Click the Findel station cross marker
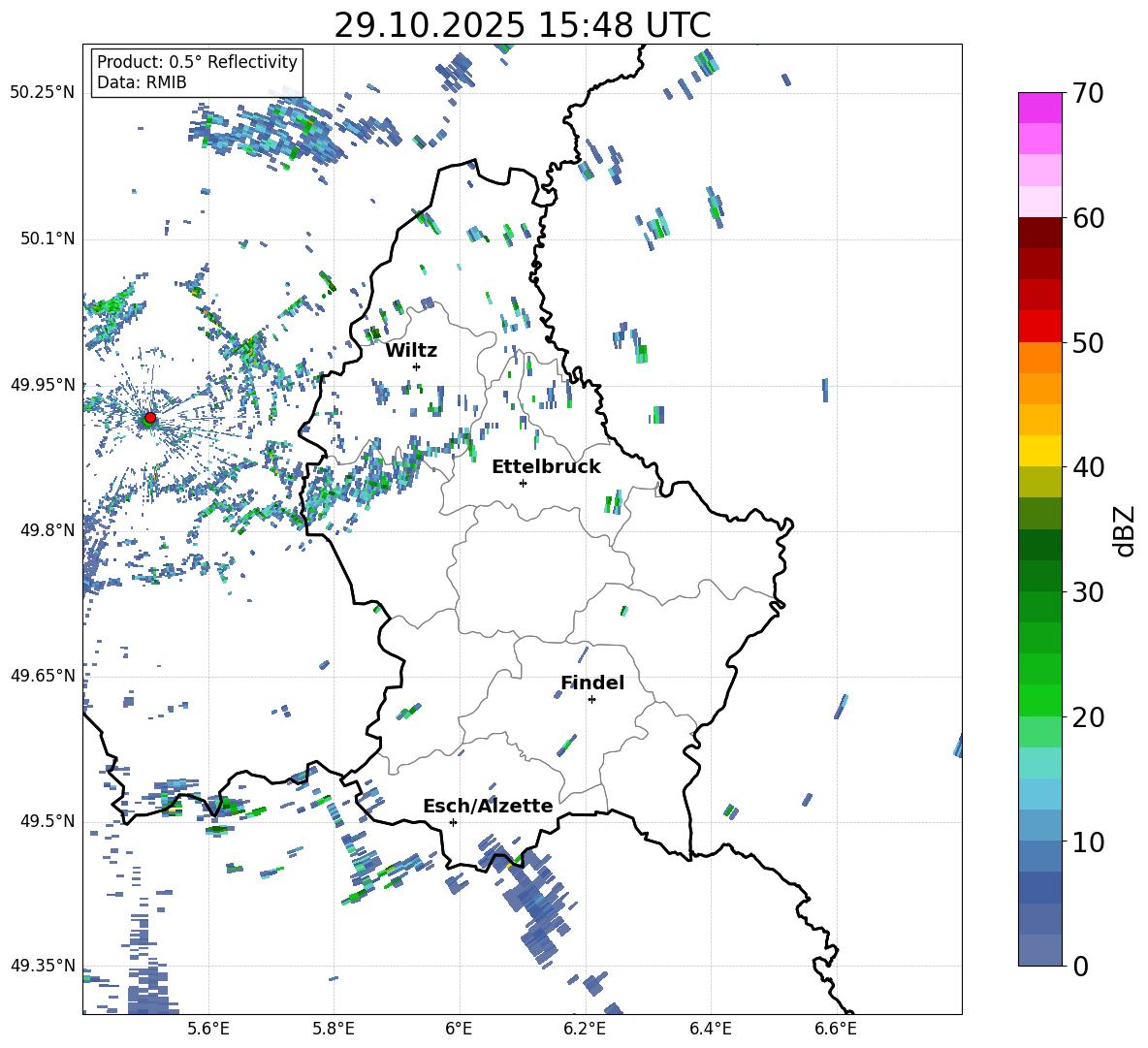 pyautogui.click(x=591, y=699)
